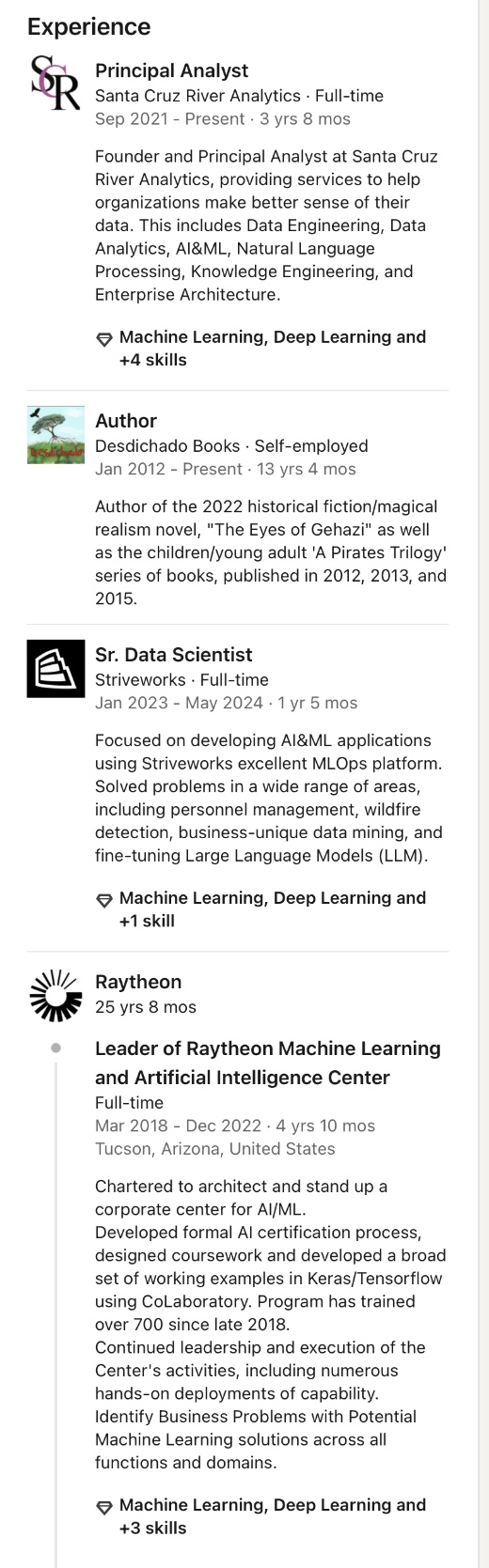Open the Striveworks company logo

pyautogui.click(x=55, y=668)
